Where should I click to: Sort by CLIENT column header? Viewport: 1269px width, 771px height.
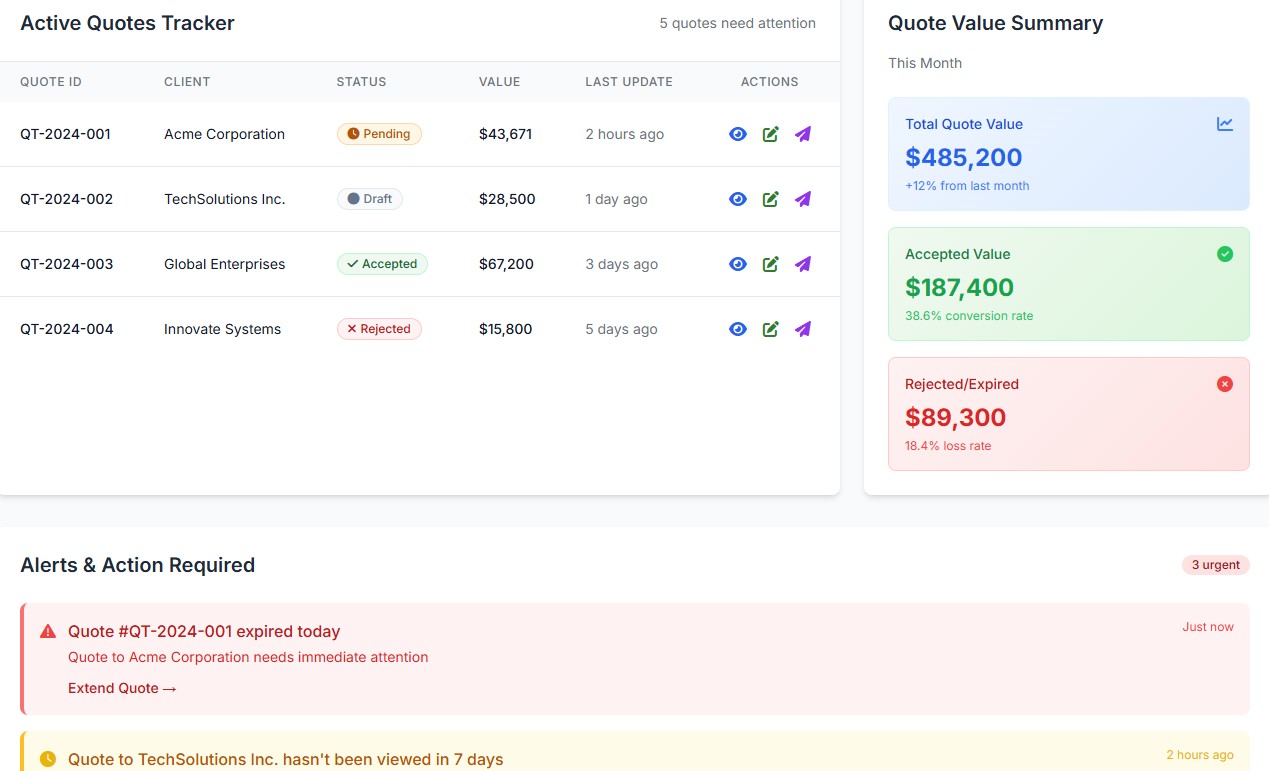tap(187, 82)
